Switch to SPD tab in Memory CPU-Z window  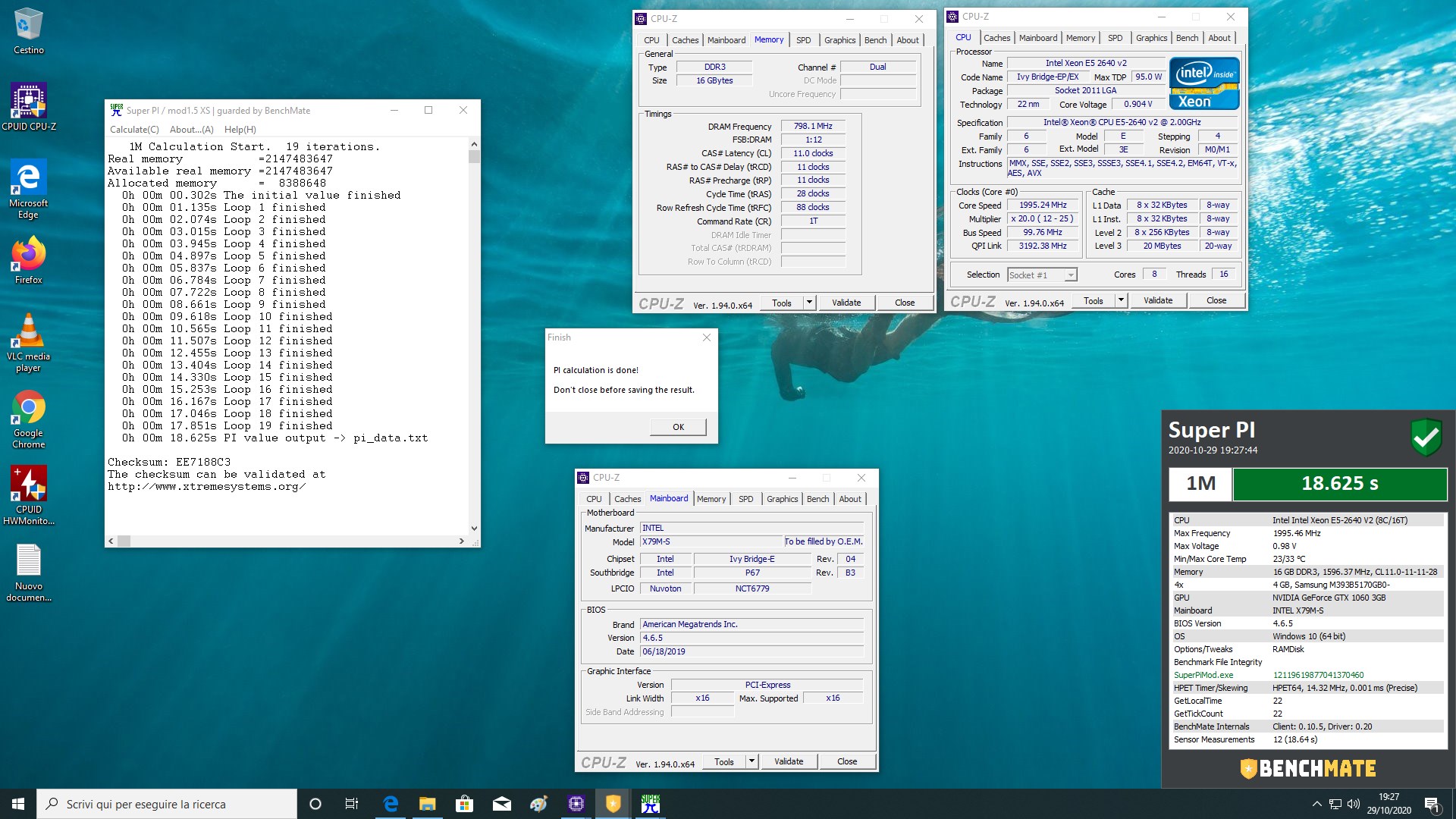point(803,40)
